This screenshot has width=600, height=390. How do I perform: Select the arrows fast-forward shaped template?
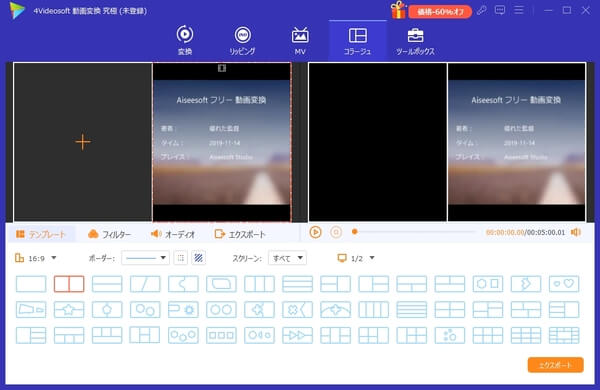coord(297,335)
